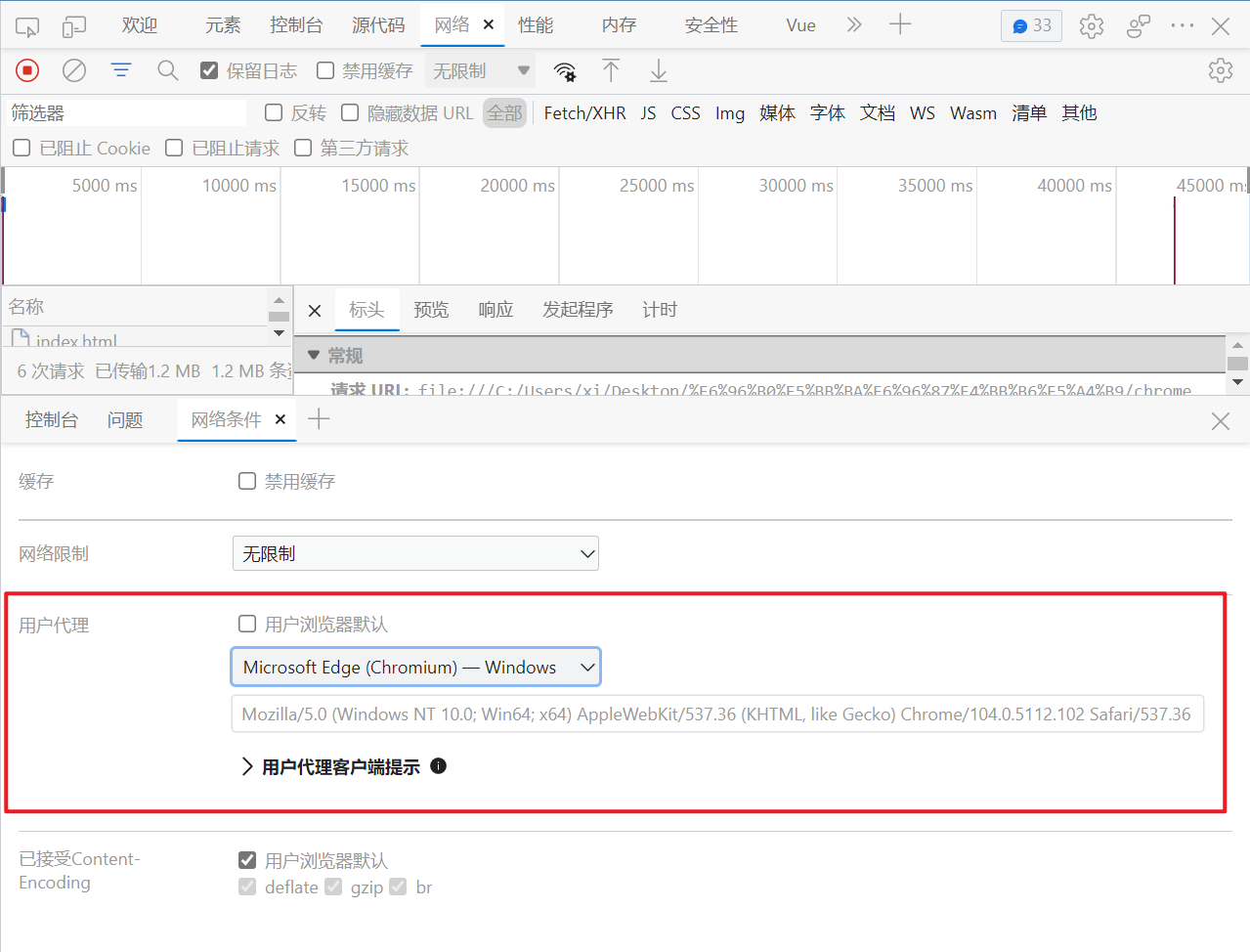Filter requests by Fetch/XHR
1250x952 pixels.
584,113
